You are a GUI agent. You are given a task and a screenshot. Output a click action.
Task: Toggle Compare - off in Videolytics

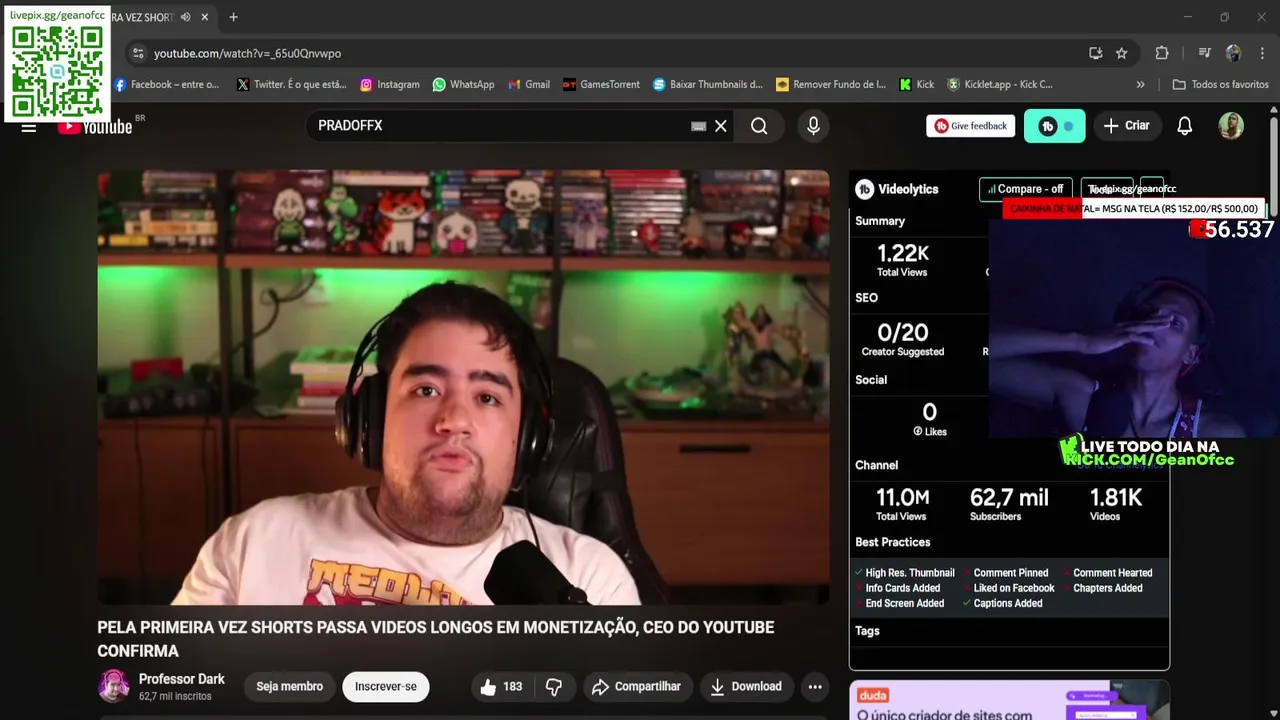(x=1025, y=189)
